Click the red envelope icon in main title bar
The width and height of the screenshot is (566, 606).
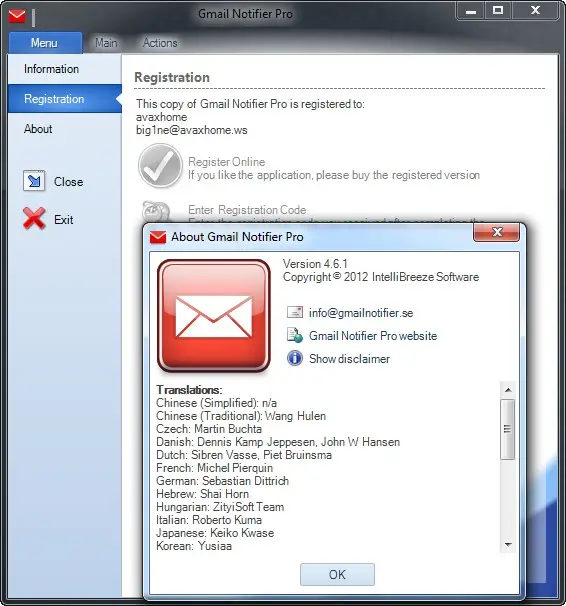click(x=17, y=16)
